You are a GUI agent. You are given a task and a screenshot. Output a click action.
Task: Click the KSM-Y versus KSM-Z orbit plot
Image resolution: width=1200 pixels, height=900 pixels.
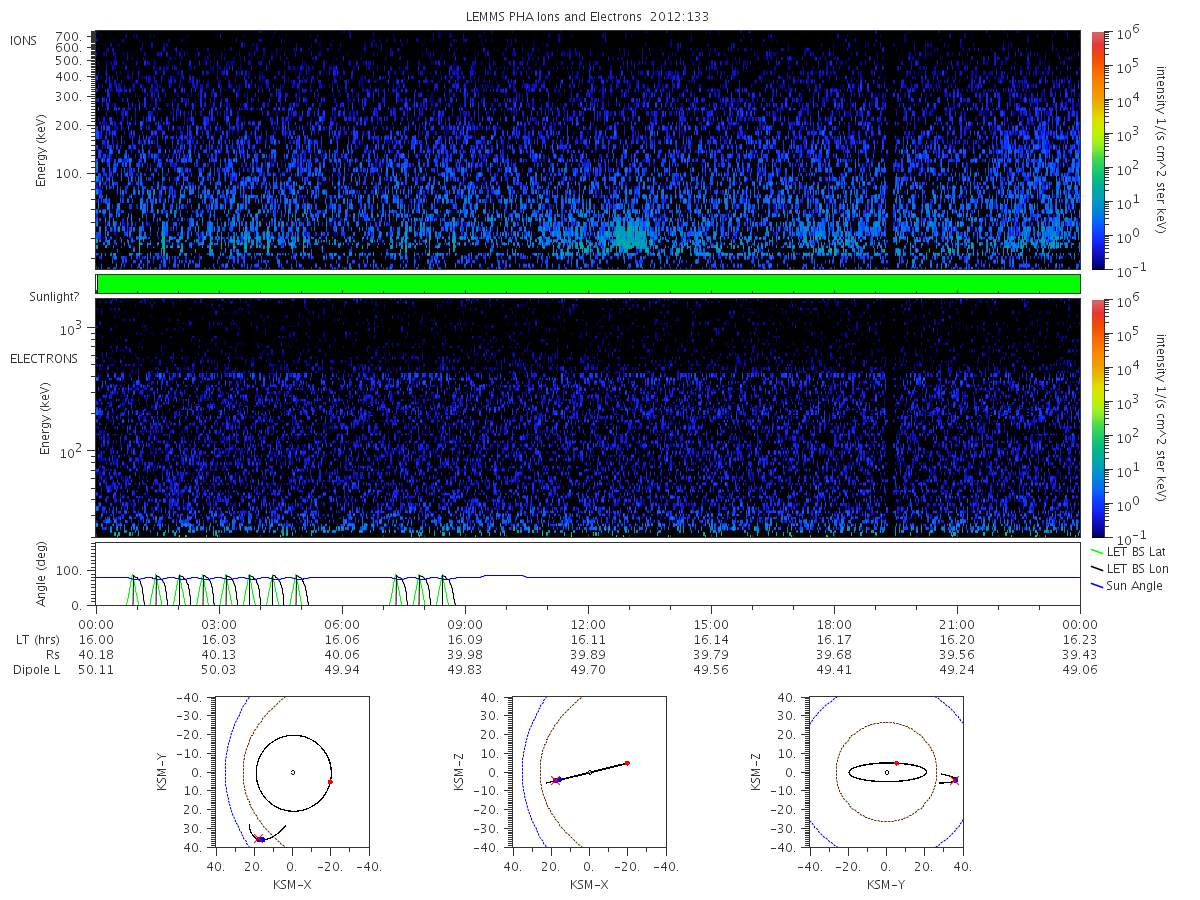pyautogui.click(x=886, y=772)
